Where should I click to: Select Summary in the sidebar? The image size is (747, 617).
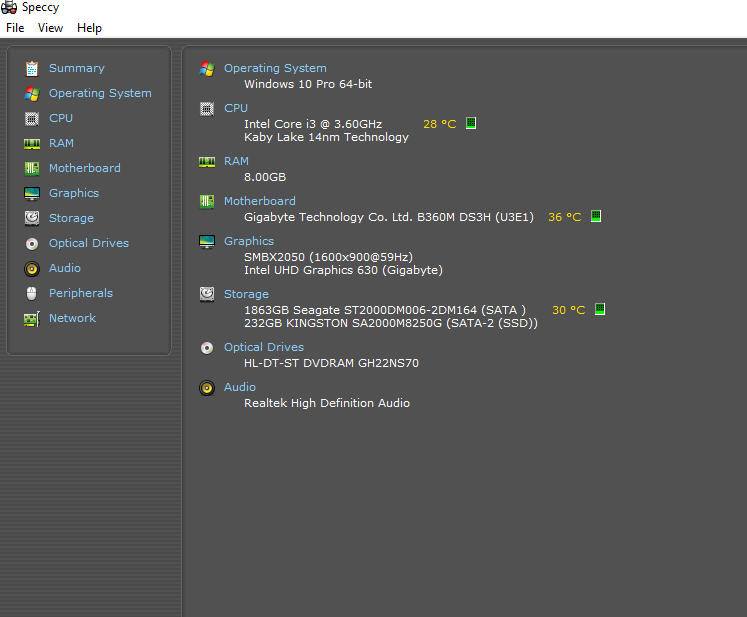(x=77, y=68)
